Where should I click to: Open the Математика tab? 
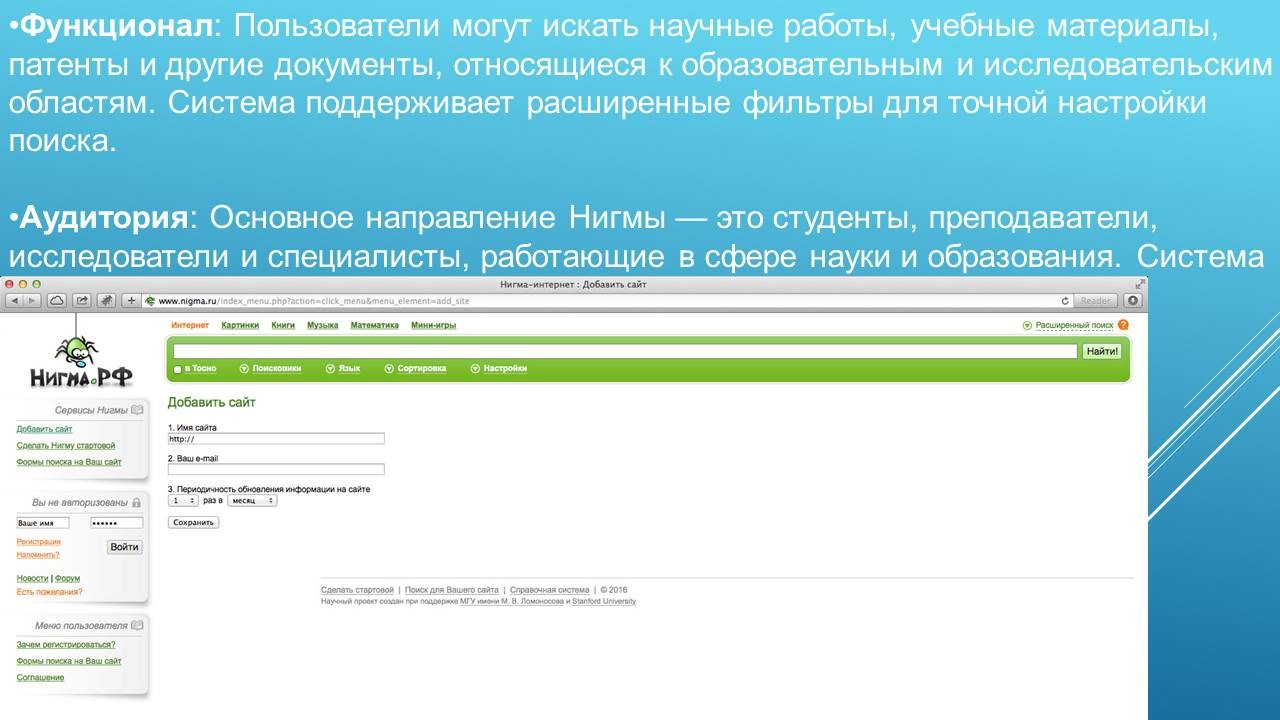point(374,325)
